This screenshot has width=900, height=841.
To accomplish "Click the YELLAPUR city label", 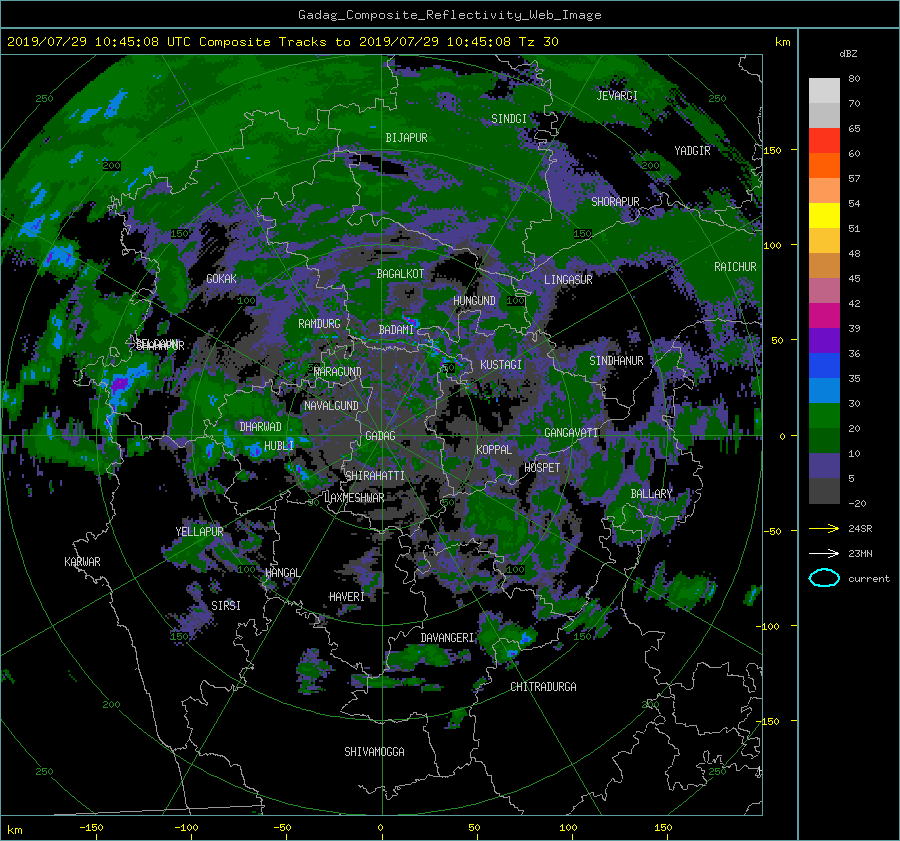I will (x=199, y=532).
